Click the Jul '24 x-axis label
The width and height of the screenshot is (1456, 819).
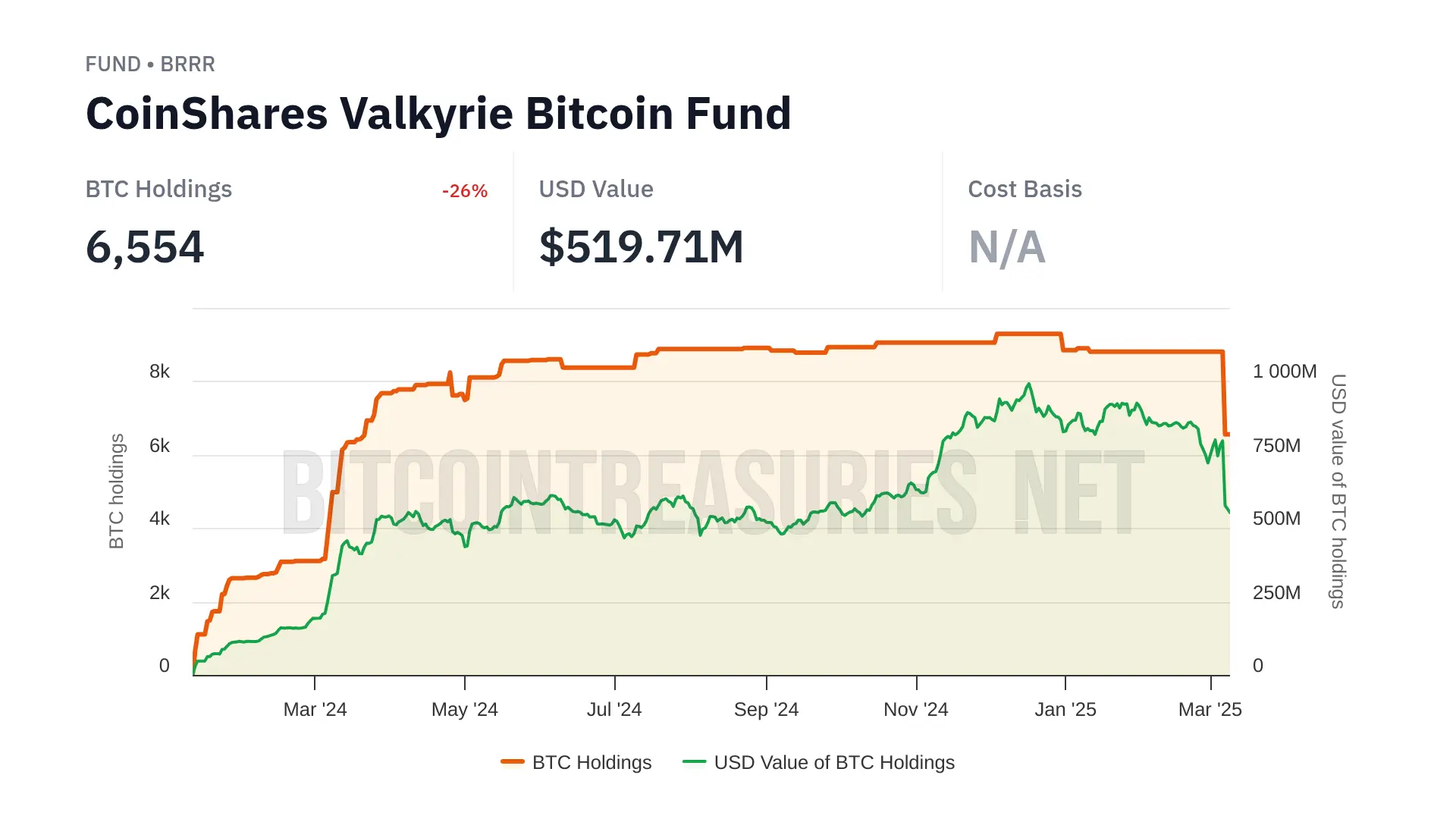click(614, 710)
